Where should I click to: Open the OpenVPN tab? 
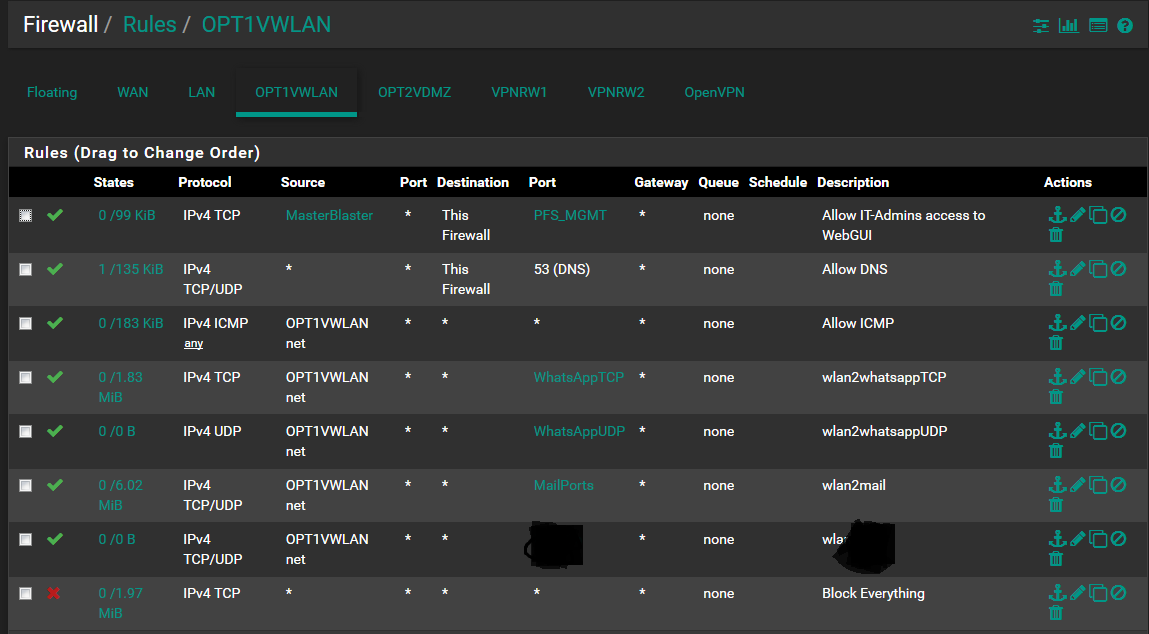point(714,92)
